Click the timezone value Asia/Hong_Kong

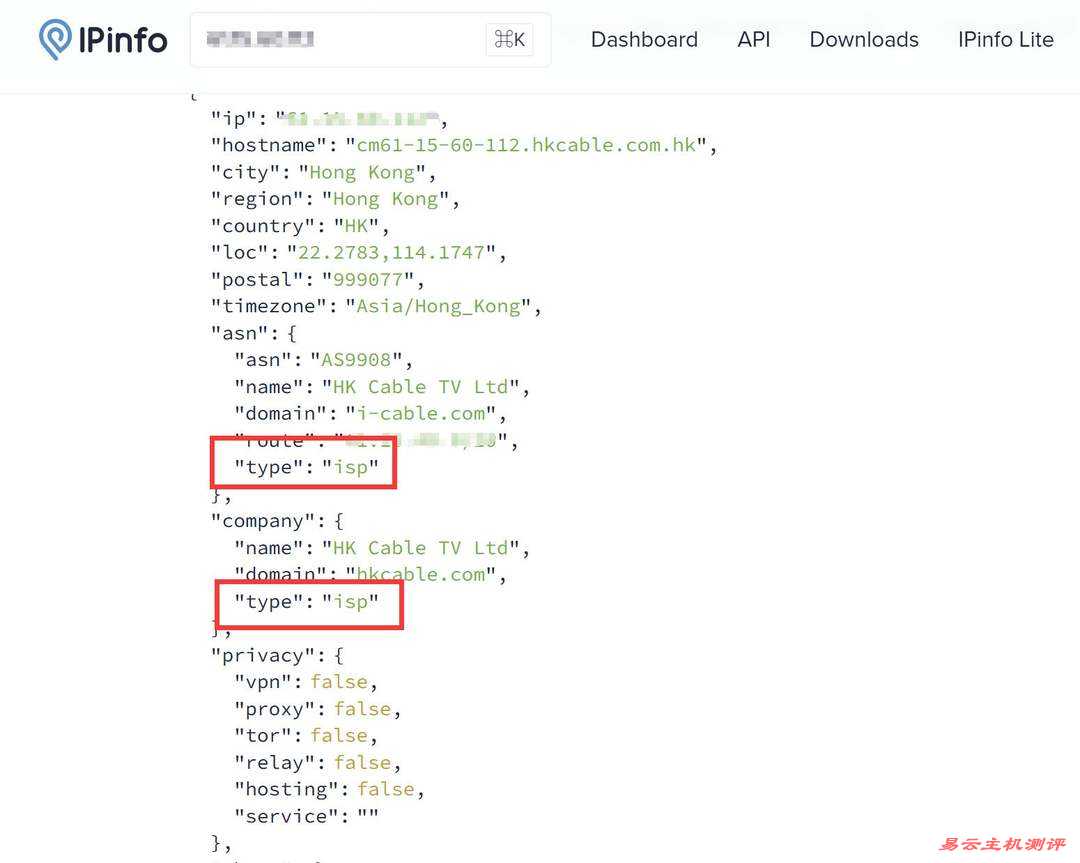[438, 307]
